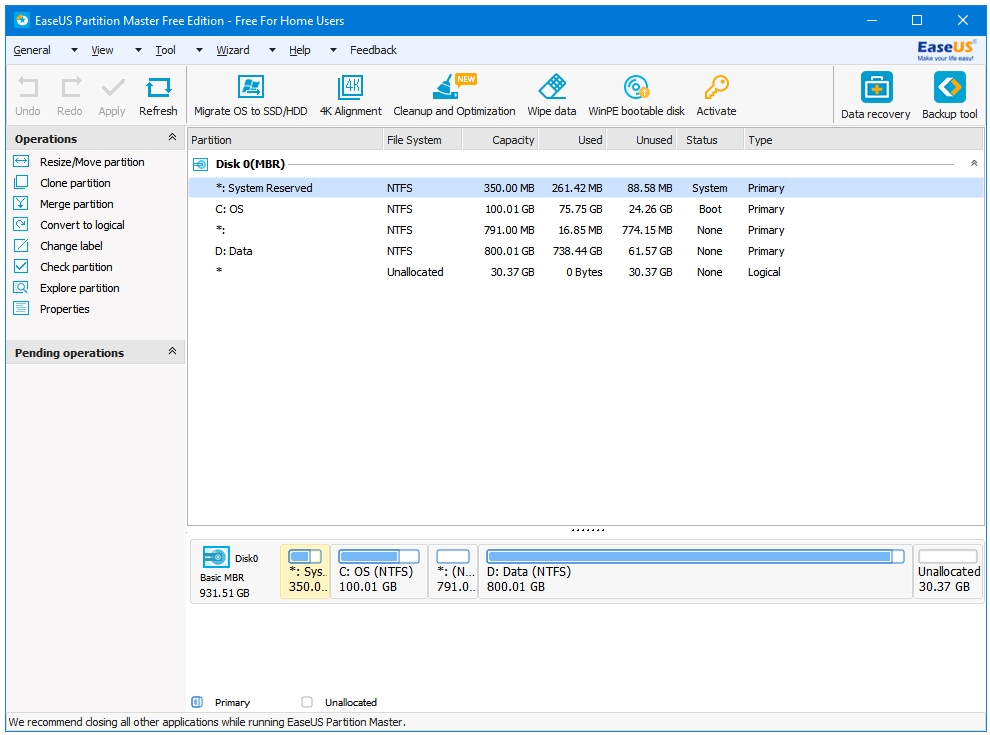Click the EaseUS logo
The width and height of the screenshot is (990, 735).
(946, 50)
